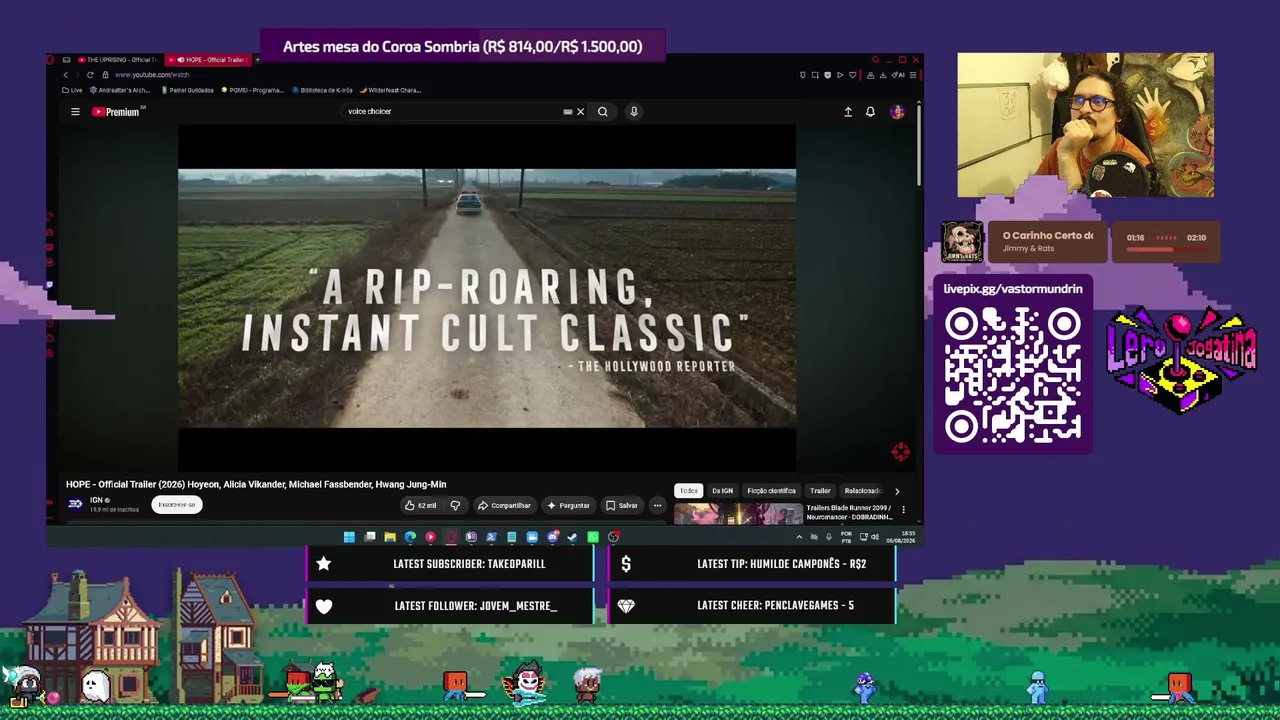Open the Andrastter's Arch... bookmark
Image resolution: width=1280 pixels, height=720 pixels.
[120, 90]
